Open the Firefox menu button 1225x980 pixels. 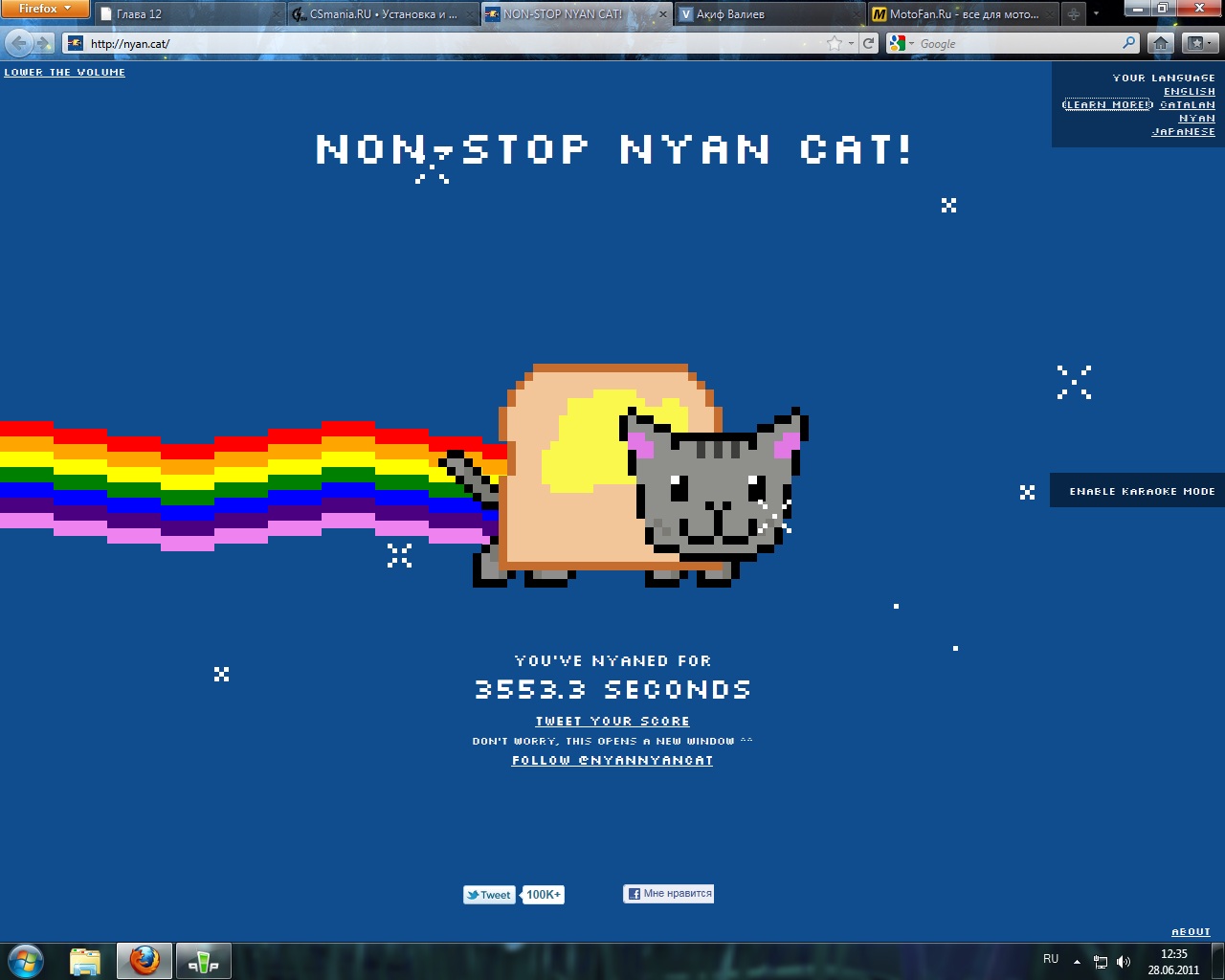pyautogui.click(x=45, y=9)
